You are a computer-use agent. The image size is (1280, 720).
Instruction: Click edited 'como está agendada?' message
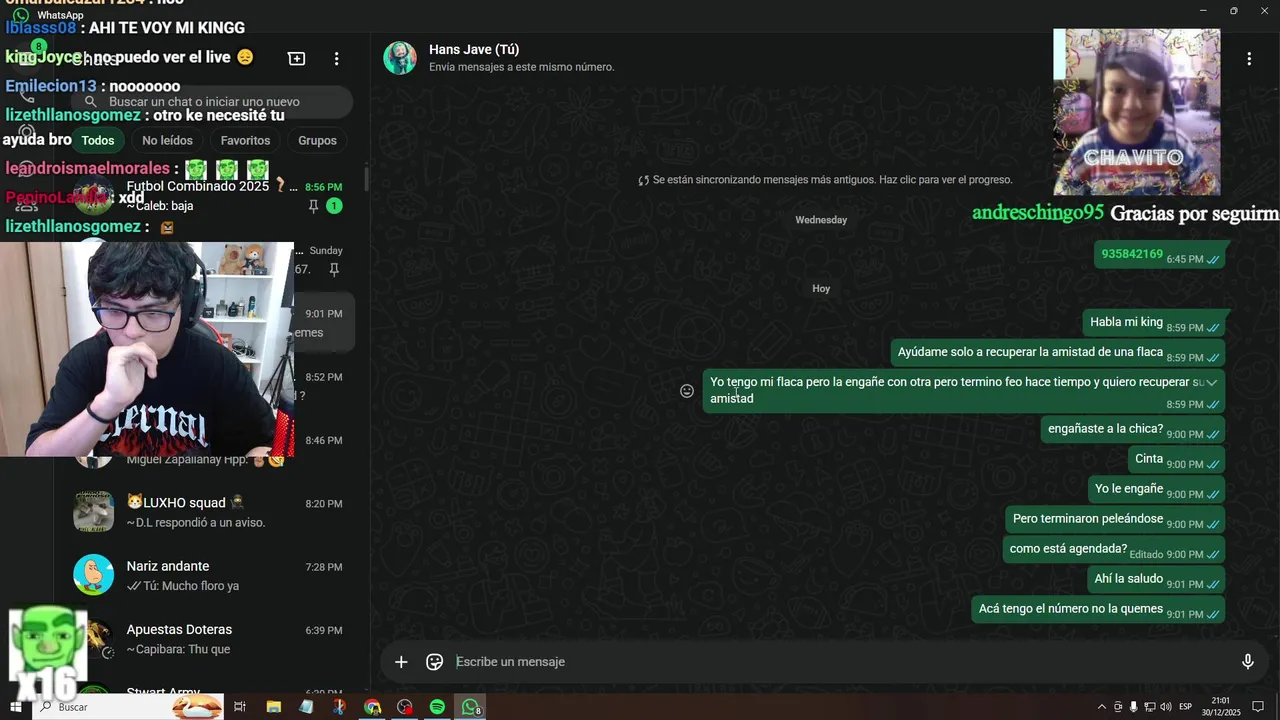point(1113,550)
